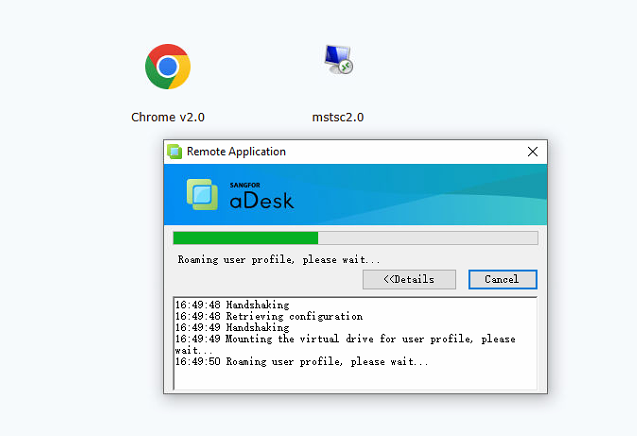Click the mstsc2.0 label text
Viewport: 637px width, 436px height.
tap(338, 117)
